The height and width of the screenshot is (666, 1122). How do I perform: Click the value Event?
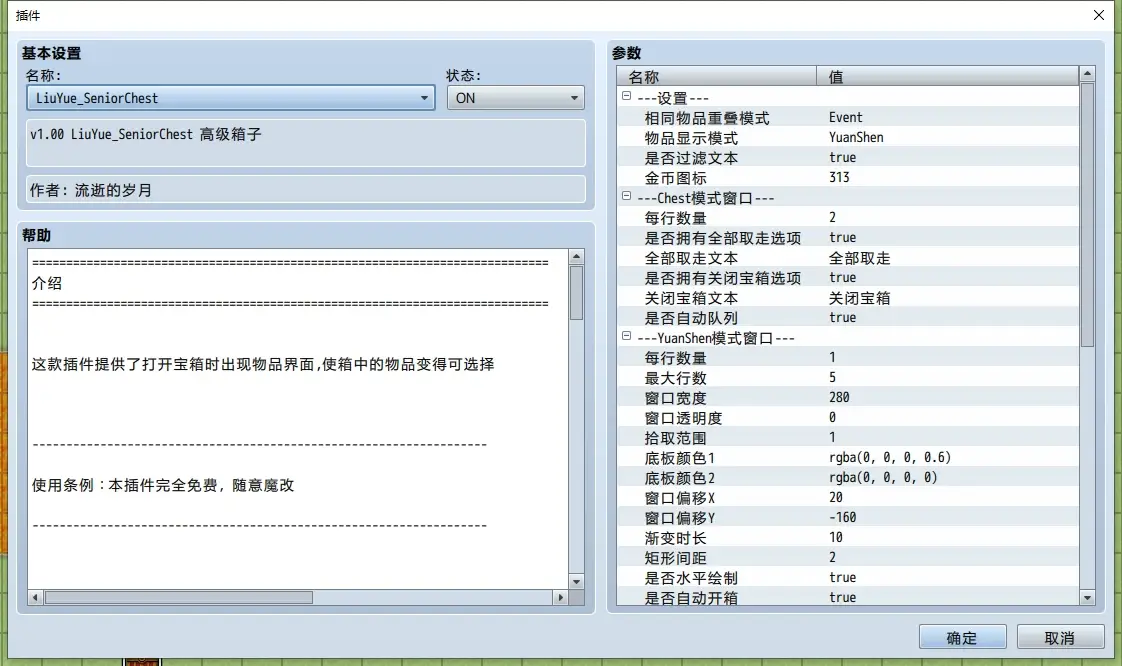pos(846,117)
